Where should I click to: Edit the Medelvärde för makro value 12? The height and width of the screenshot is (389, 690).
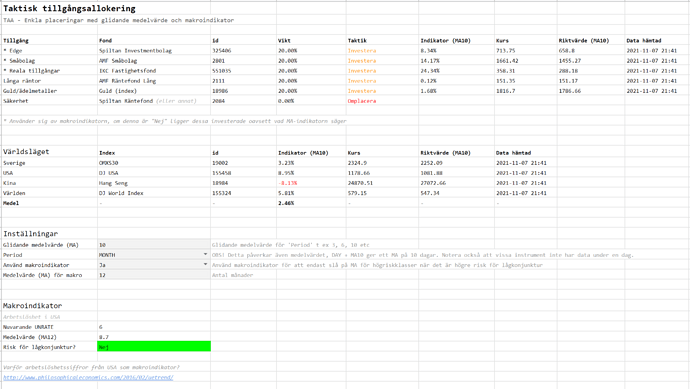coord(154,275)
